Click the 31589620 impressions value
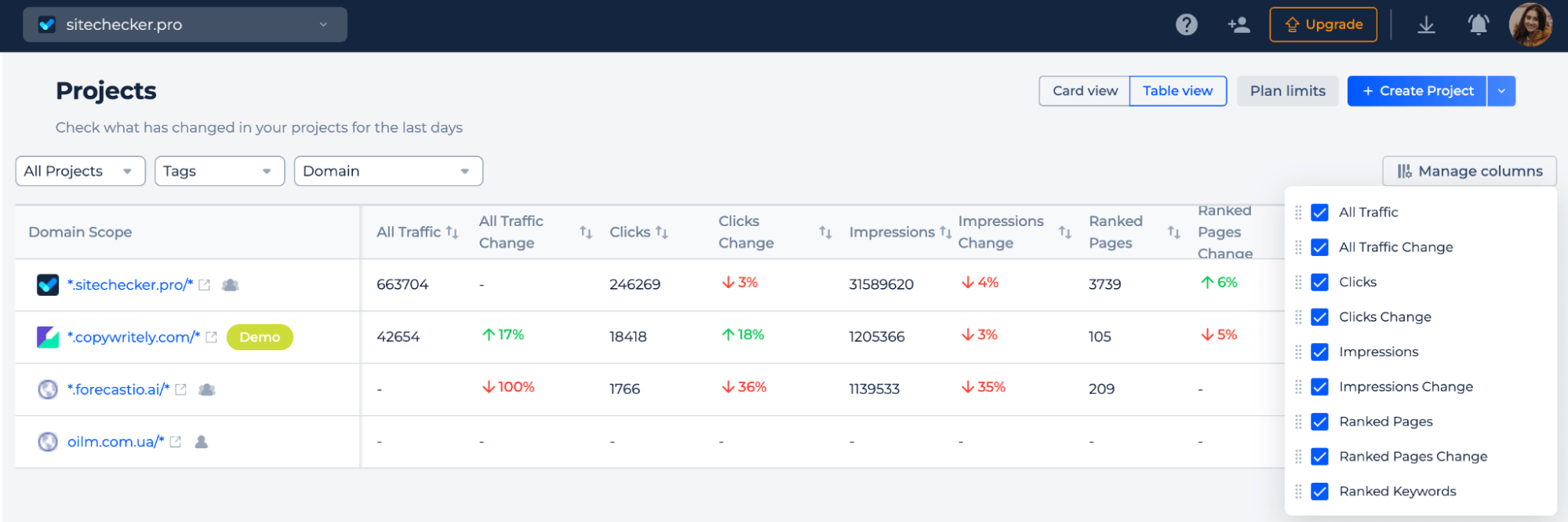This screenshot has width=1568, height=522. tap(881, 284)
